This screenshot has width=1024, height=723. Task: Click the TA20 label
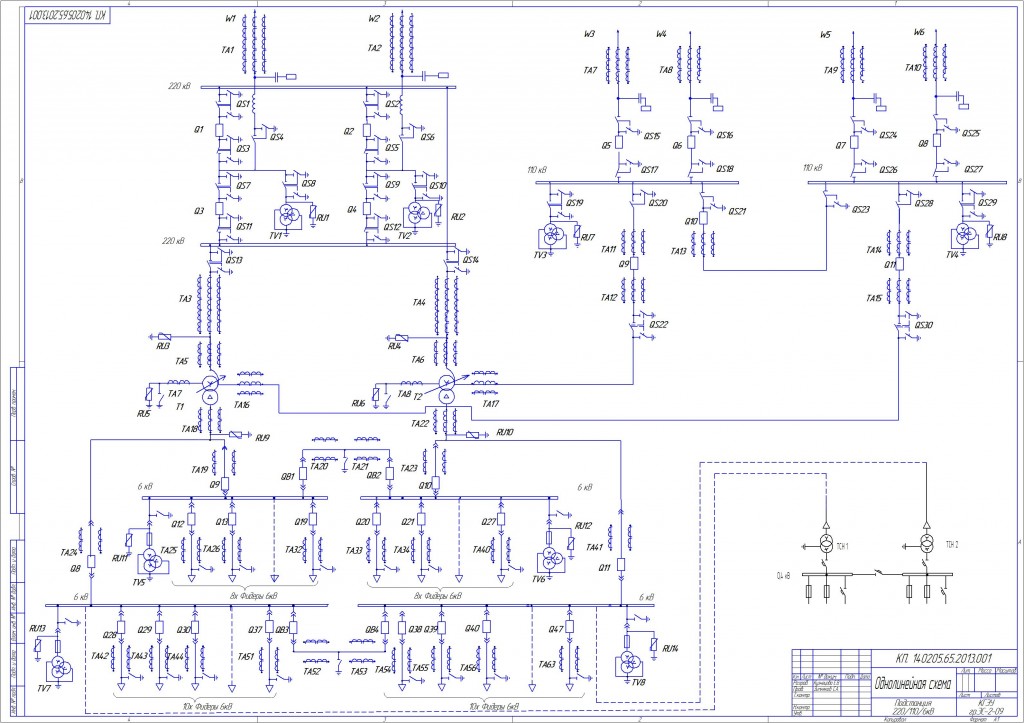(319, 467)
